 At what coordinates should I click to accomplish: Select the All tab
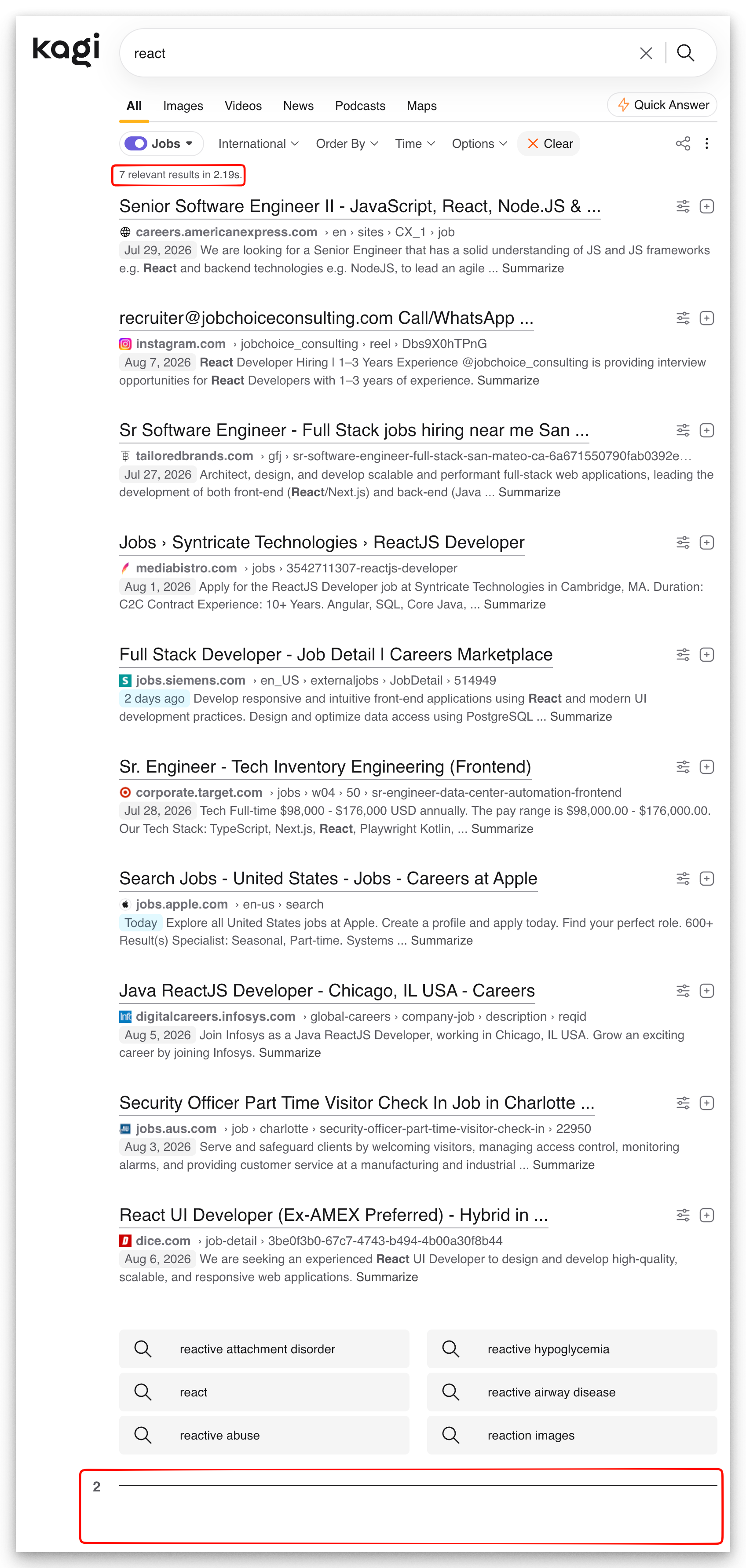134,106
